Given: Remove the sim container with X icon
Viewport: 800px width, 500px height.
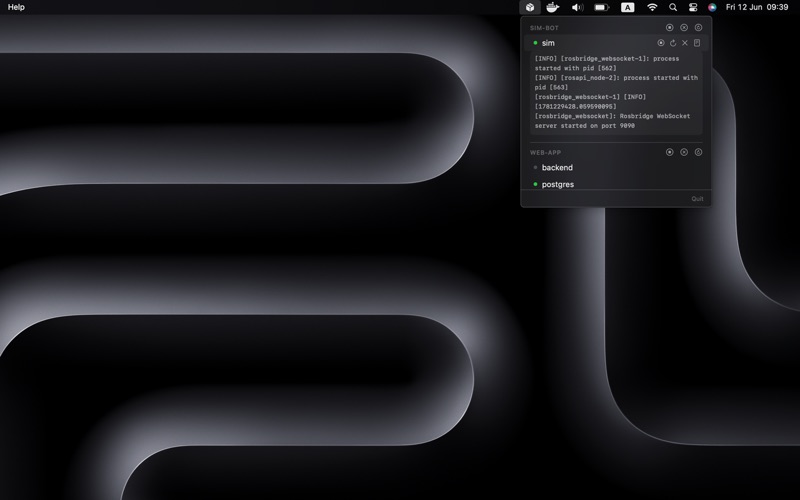Looking at the screenshot, I should (685, 43).
